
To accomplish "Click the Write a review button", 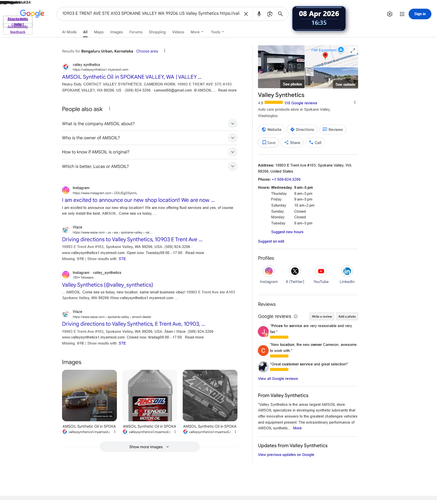I will pyautogui.click(x=322, y=316).
